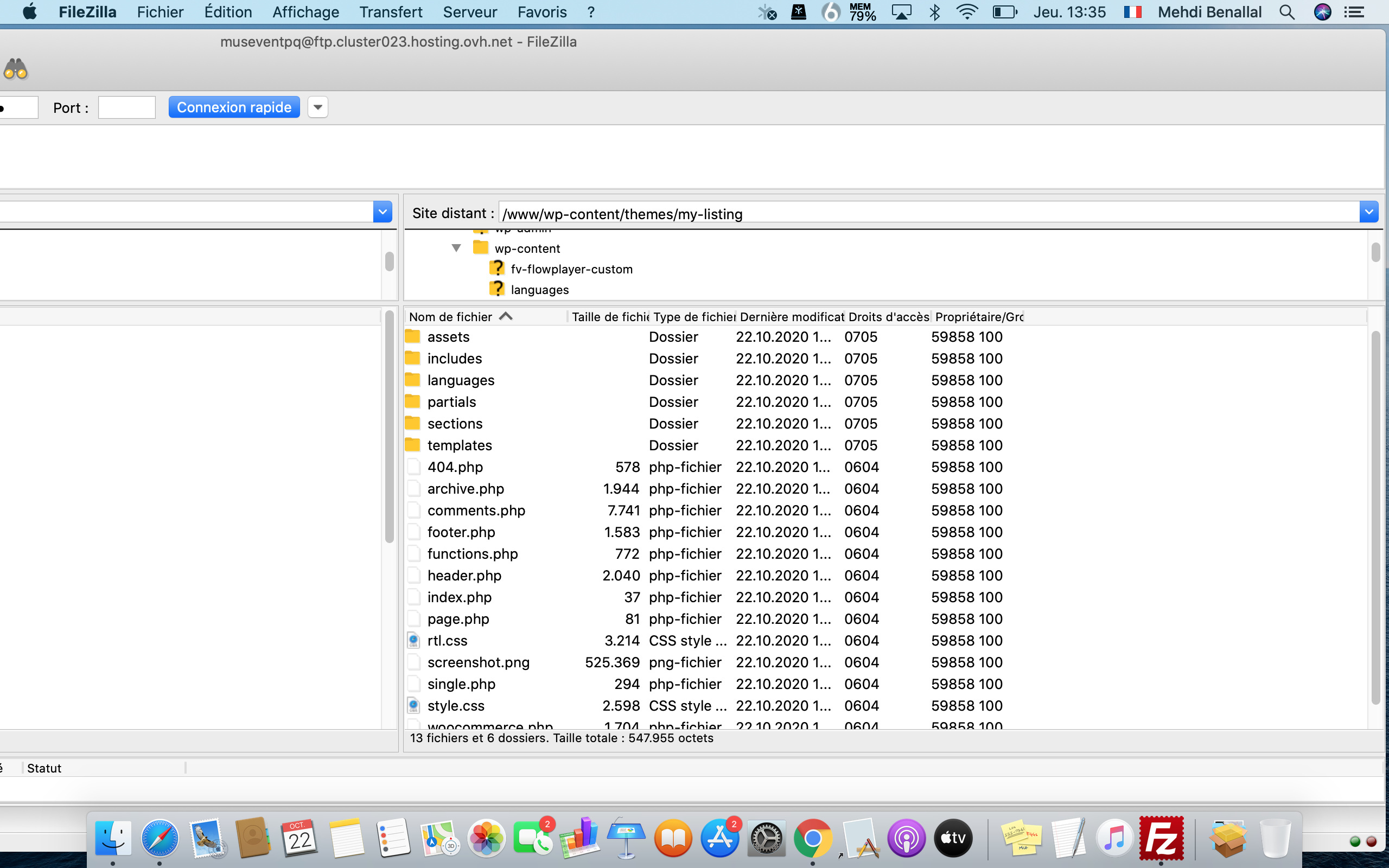Open Spotlight search magnifier in menu bar
1389x868 pixels.
tap(1287, 12)
